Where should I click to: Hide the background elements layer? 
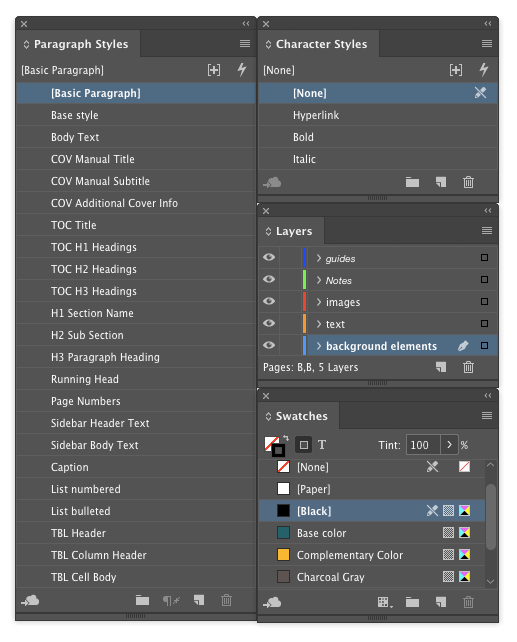[x=269, y=345]
